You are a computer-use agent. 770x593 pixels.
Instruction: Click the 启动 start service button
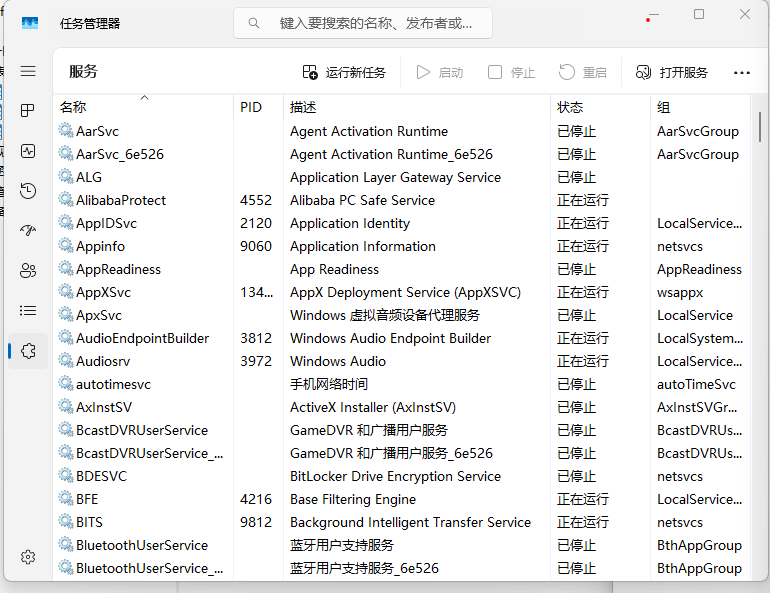coord(440,73)
